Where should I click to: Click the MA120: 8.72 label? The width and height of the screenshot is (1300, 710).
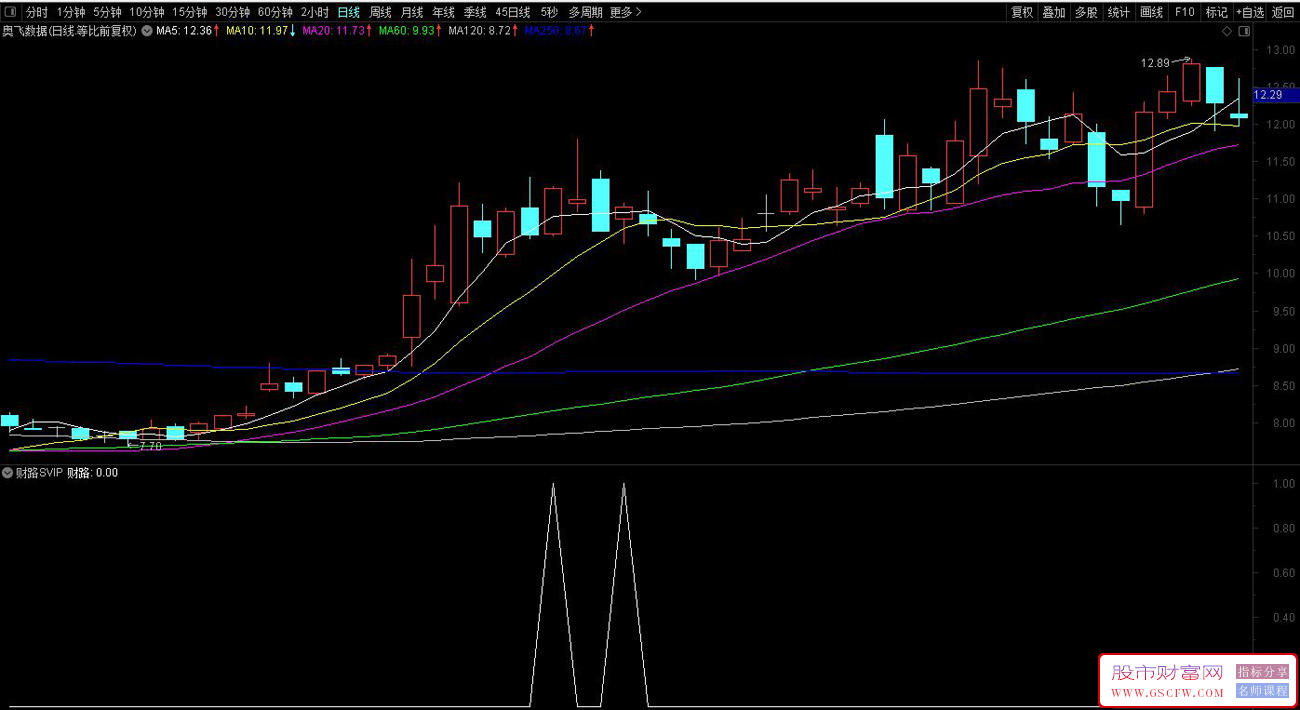click(481, 31)
